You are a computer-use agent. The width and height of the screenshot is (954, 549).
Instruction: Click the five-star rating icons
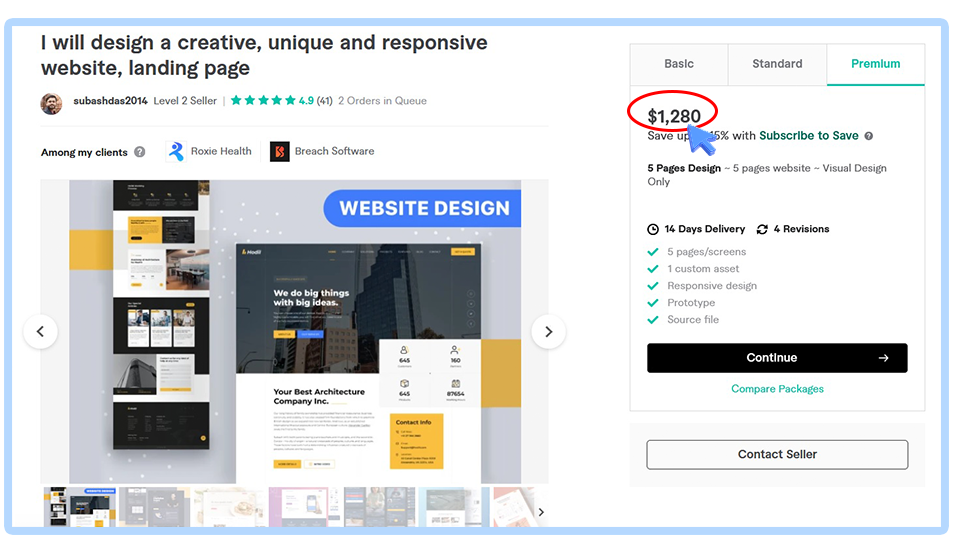[263, 101]
